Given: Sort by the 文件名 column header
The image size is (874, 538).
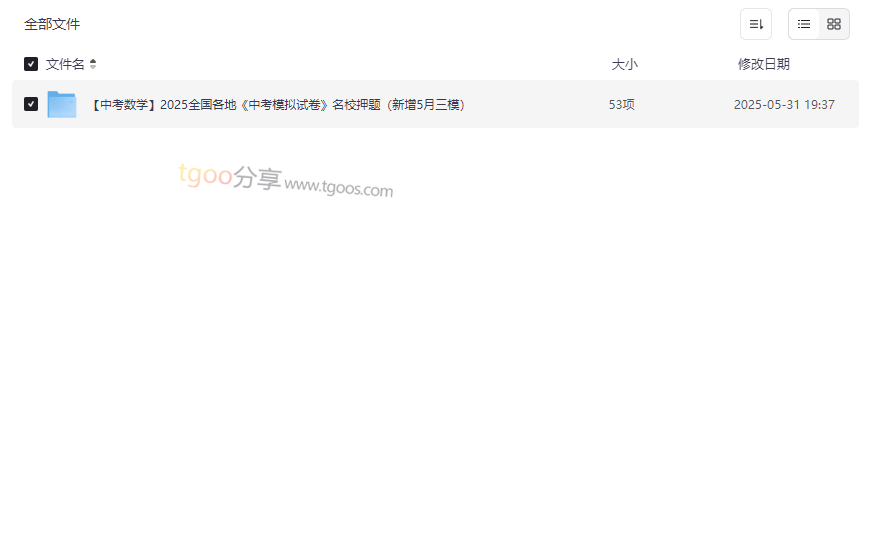Looking at the screenshot, I should [65, 64].
